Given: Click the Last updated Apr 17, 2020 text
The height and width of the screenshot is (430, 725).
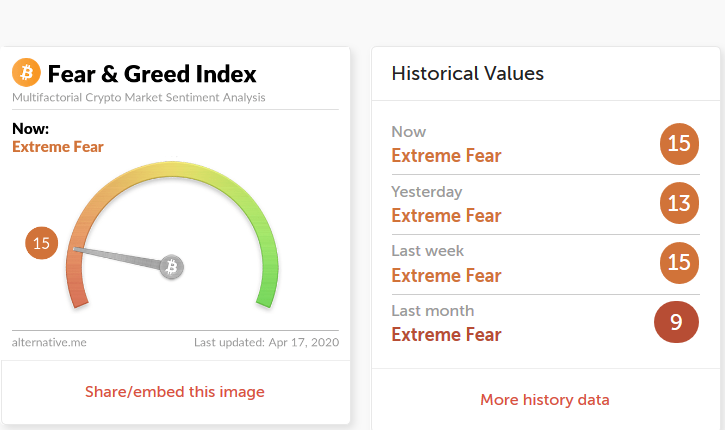Looking at the screenshot, I should pos(266,342).
